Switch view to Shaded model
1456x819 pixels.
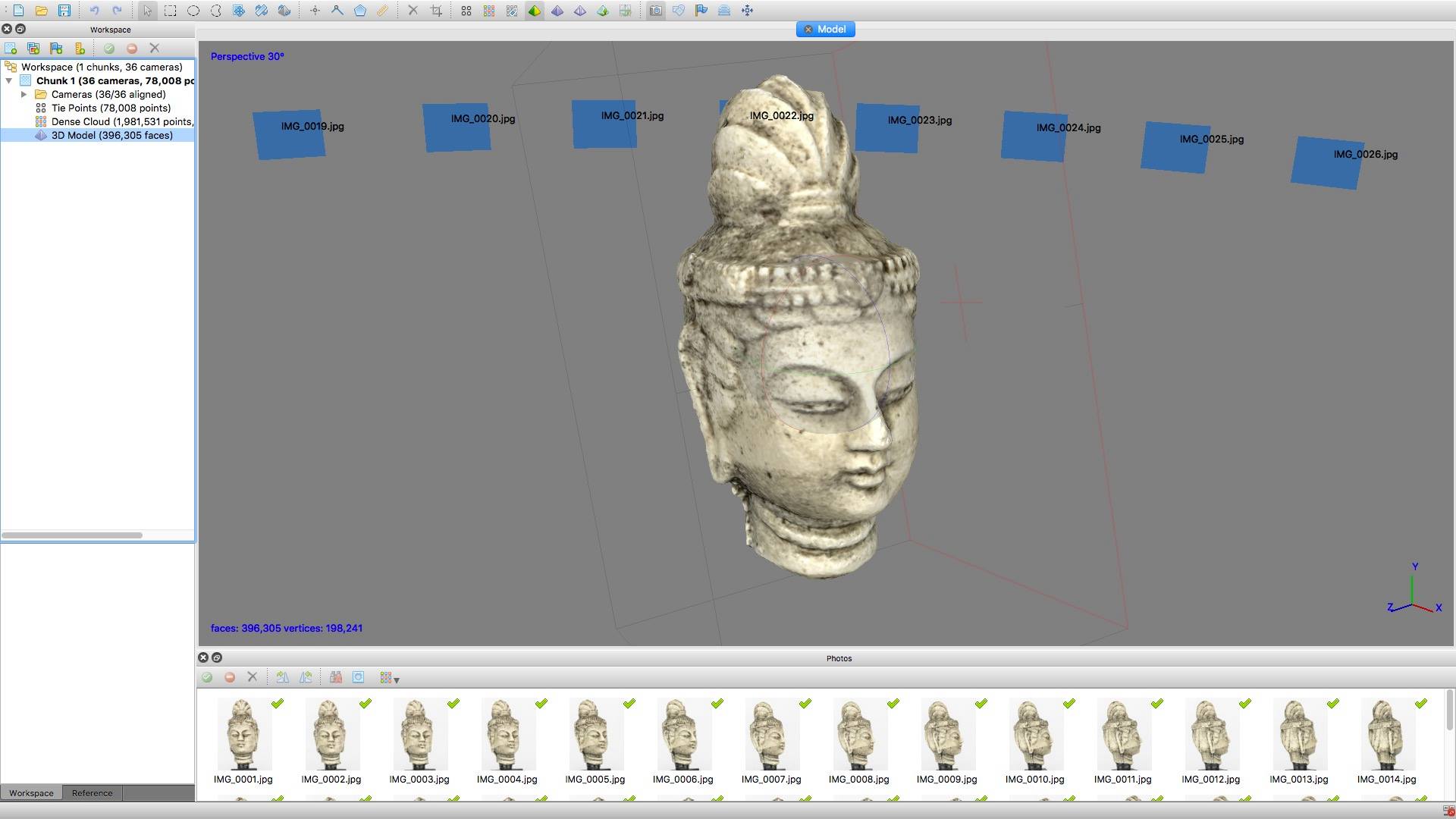coord(535,11)
